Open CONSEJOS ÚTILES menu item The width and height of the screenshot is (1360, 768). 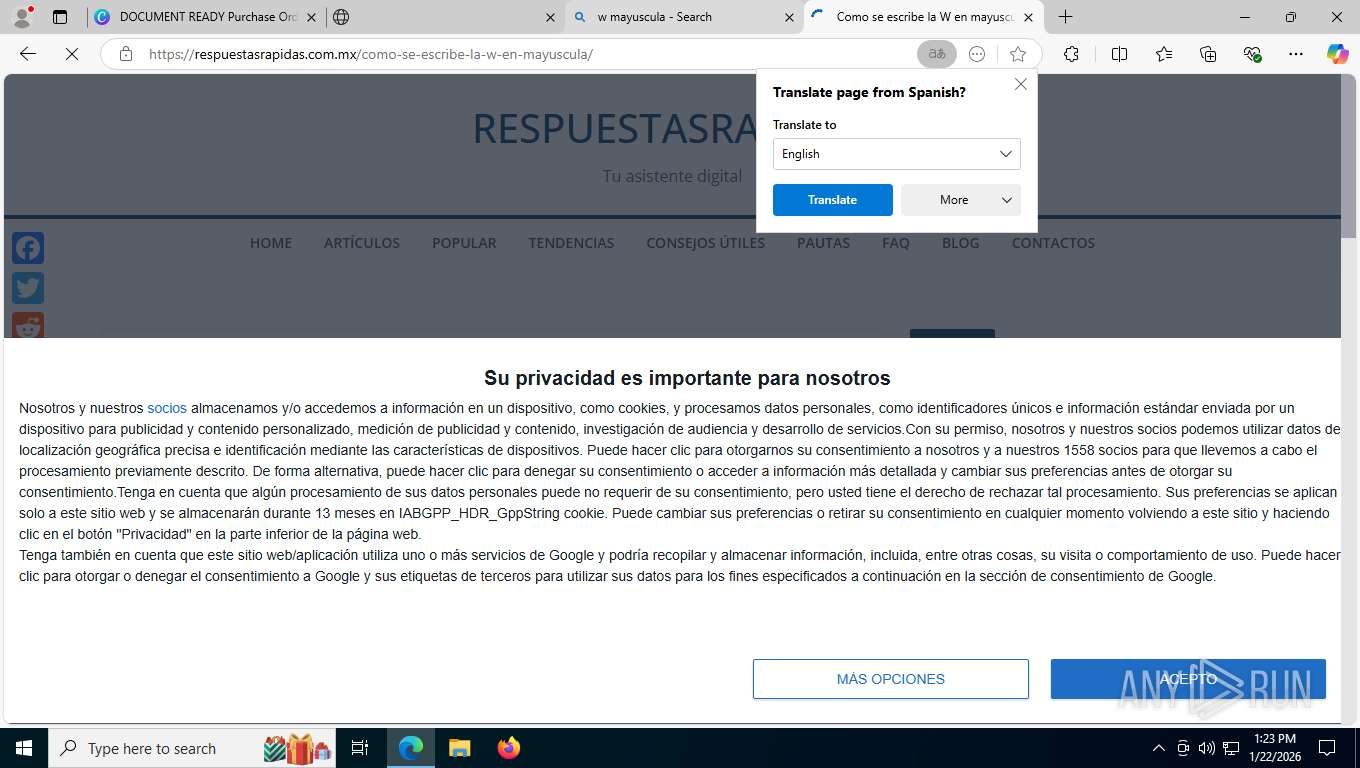(705, 243)
